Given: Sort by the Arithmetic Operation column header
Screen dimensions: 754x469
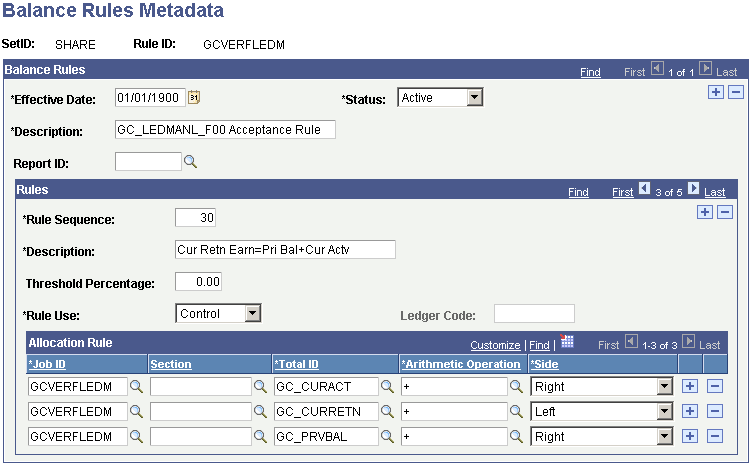Looking at the screenshot, I should tap(461, 364).
